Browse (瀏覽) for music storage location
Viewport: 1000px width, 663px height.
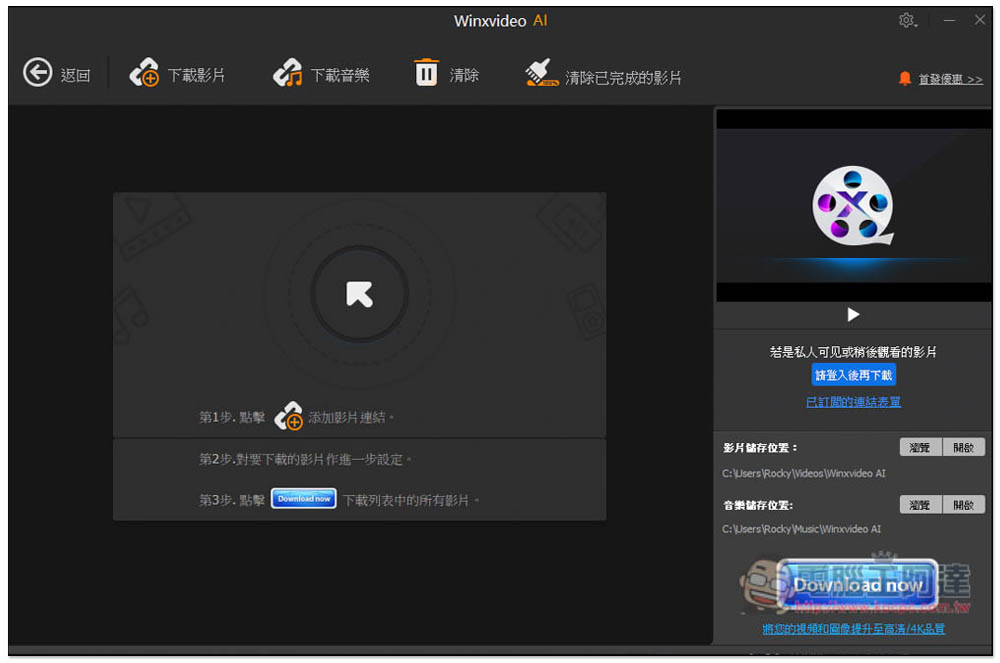coord(920,505)
